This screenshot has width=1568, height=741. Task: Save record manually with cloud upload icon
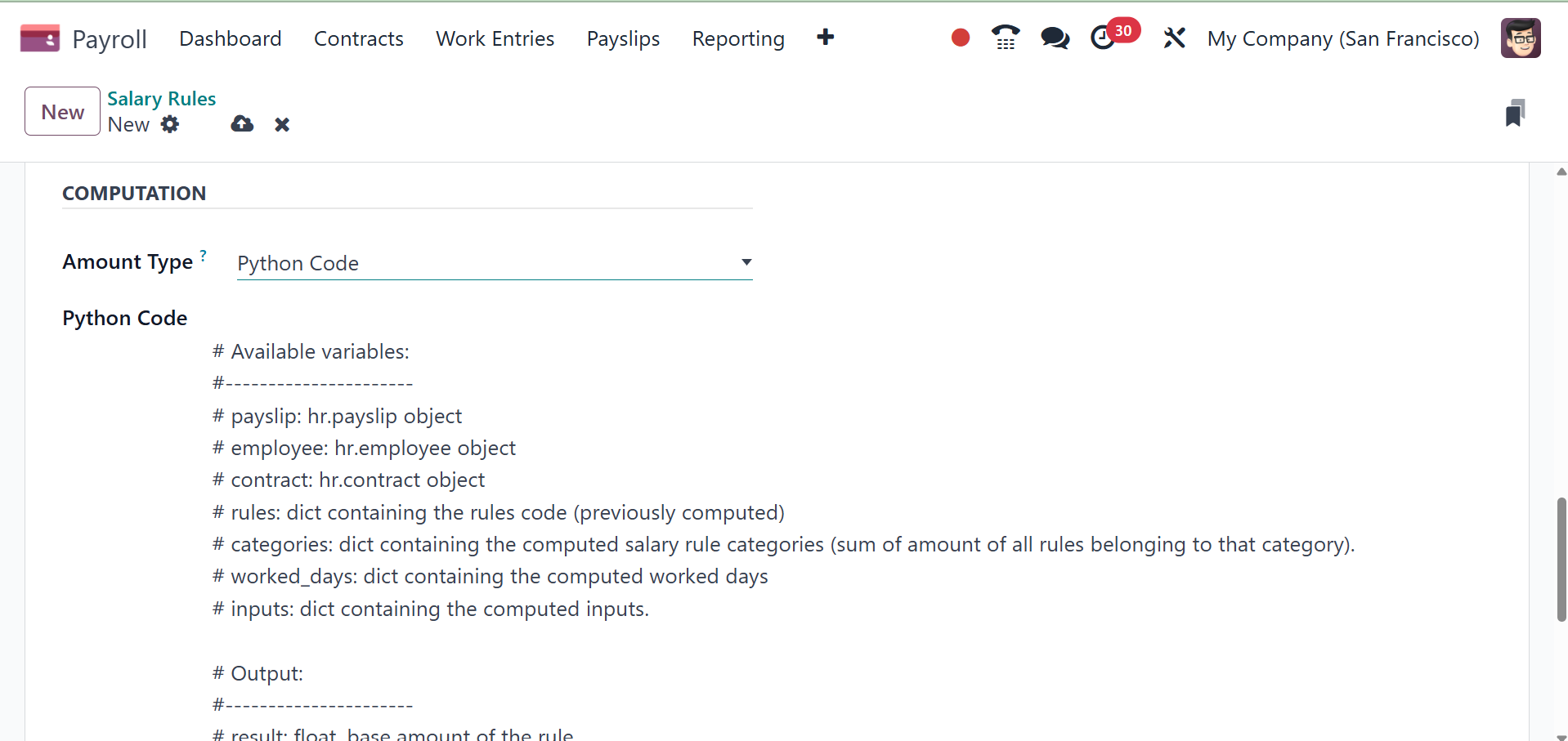(x=242, y=124)
